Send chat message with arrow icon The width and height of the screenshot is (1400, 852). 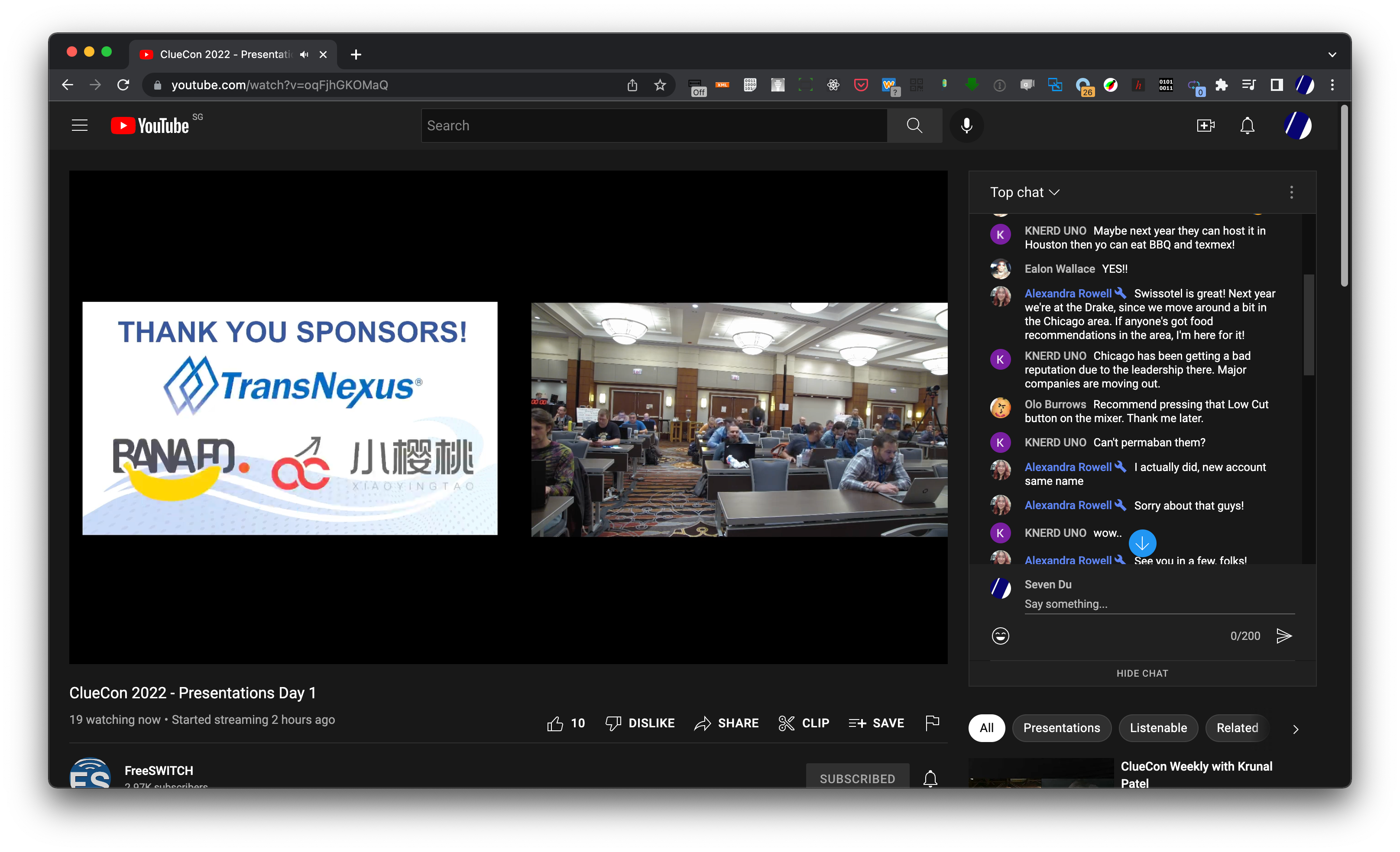[1283, 636]
